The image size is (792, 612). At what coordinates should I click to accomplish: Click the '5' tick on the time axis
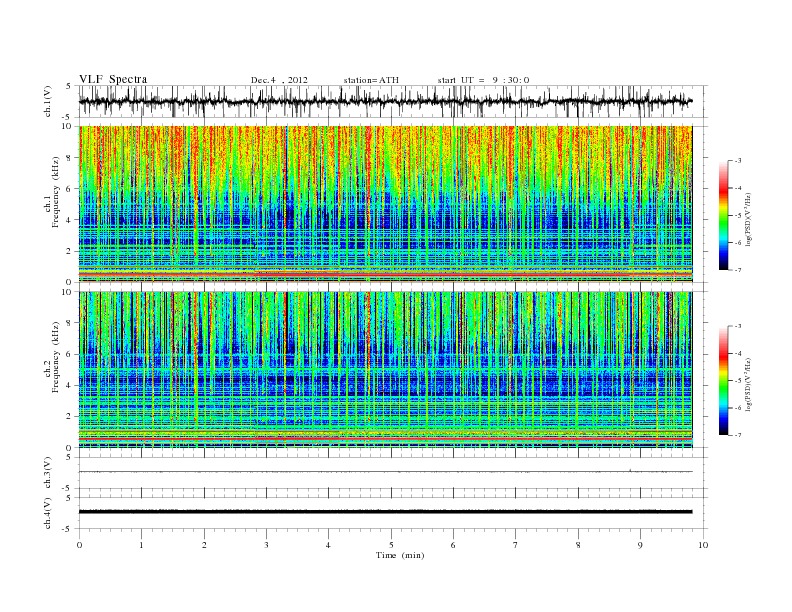click(391, 545)
